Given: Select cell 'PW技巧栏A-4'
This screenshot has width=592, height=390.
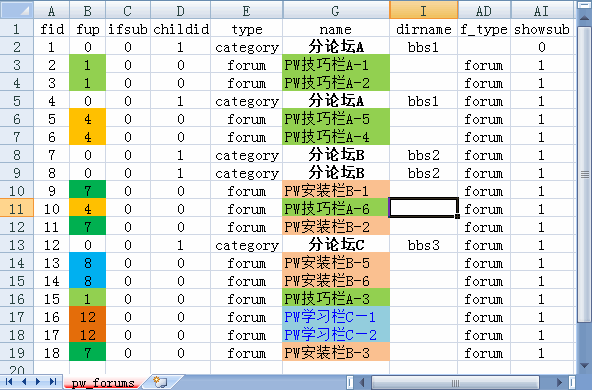Looking at the screenshot, I should click(x=336, y=137).
